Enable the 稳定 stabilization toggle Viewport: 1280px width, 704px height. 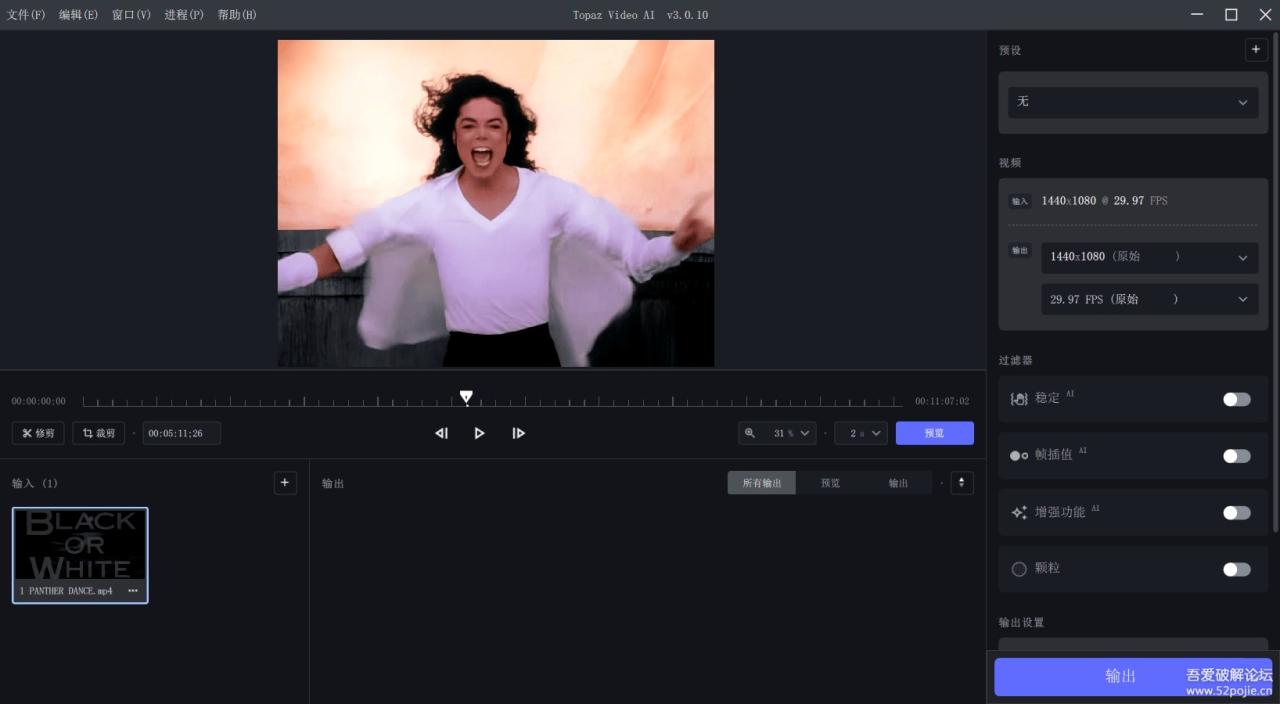[1236, 399]
